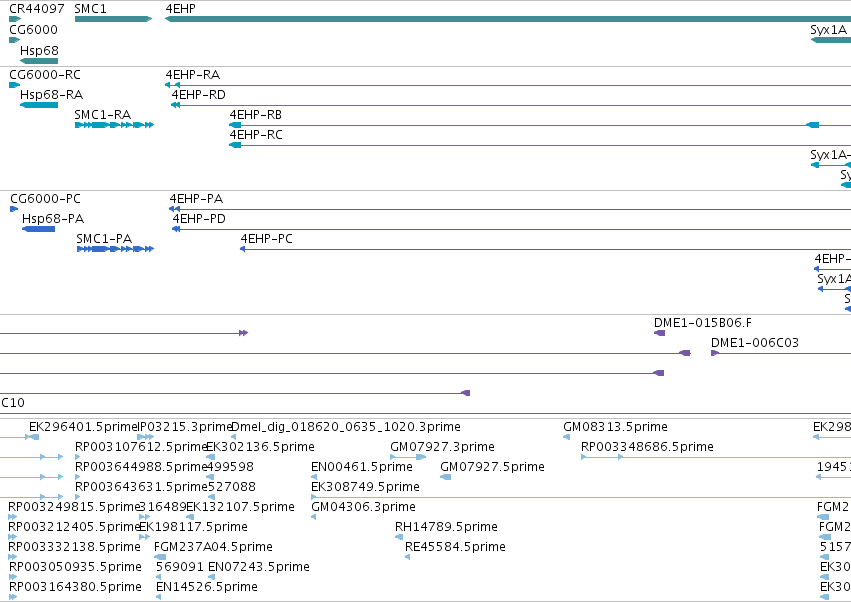Click the RE45584.5prime EST label
Screen dimensions: 851x602
point(455,547)
